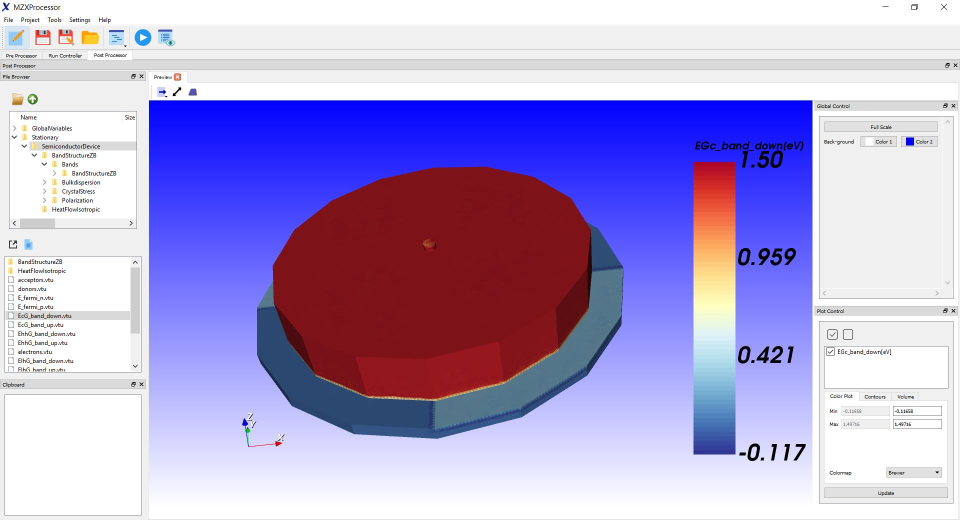Select the donors.vtu file
The width and height of the screenshot is (960, 520).
click(x=32, y=289)
